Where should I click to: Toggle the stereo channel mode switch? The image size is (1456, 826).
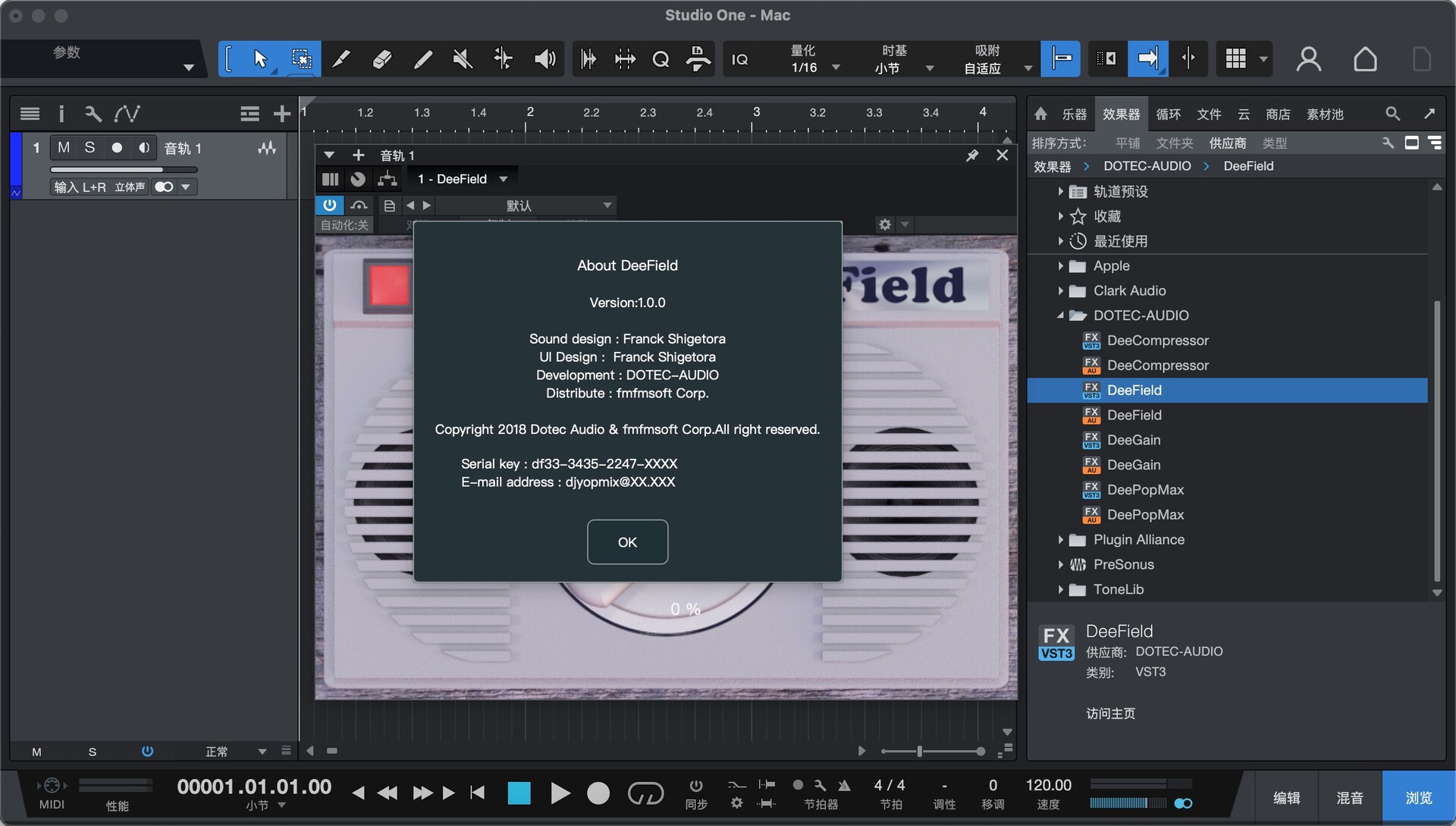click(165, 187)
